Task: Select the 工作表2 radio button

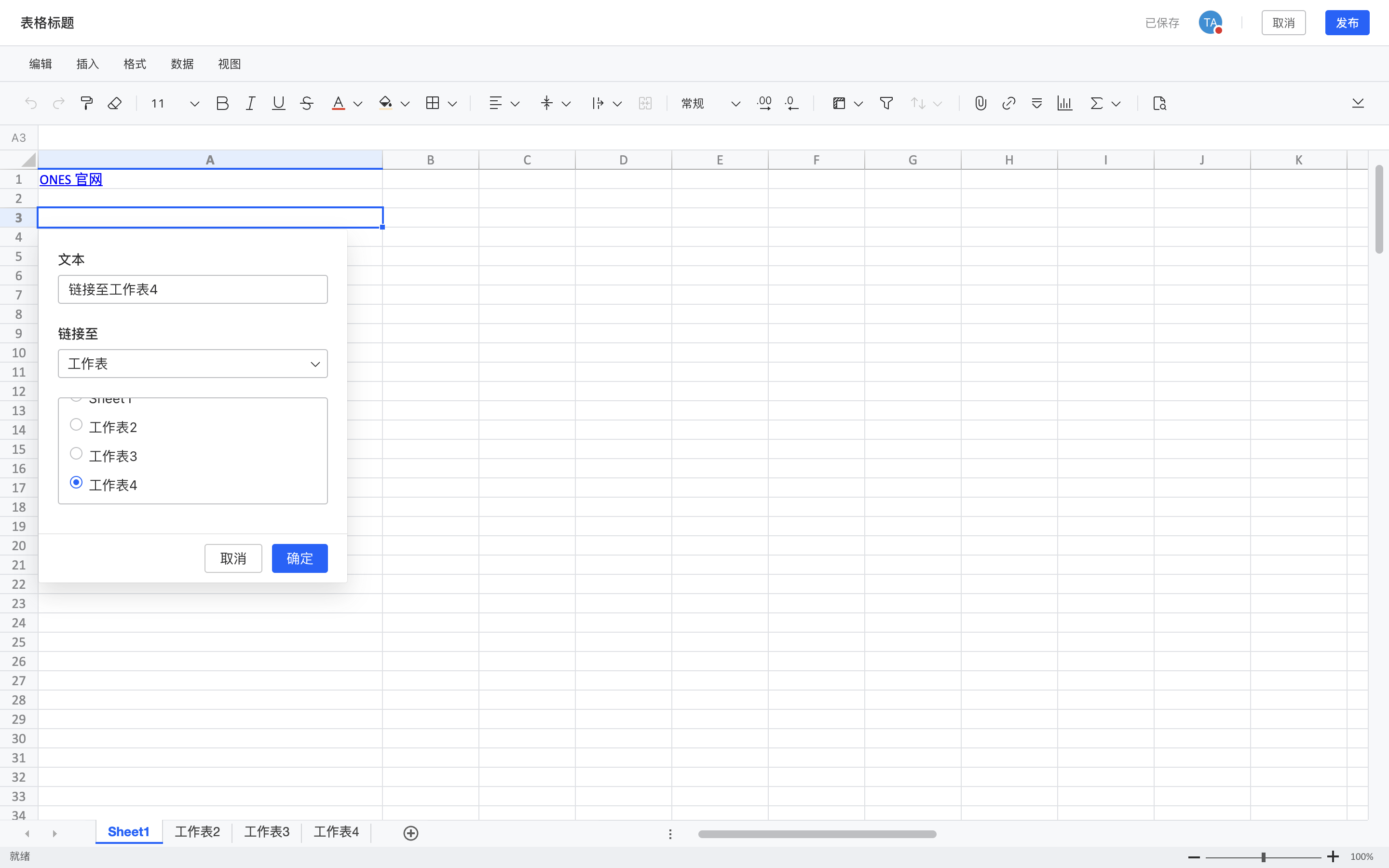Action: (76, 425)
